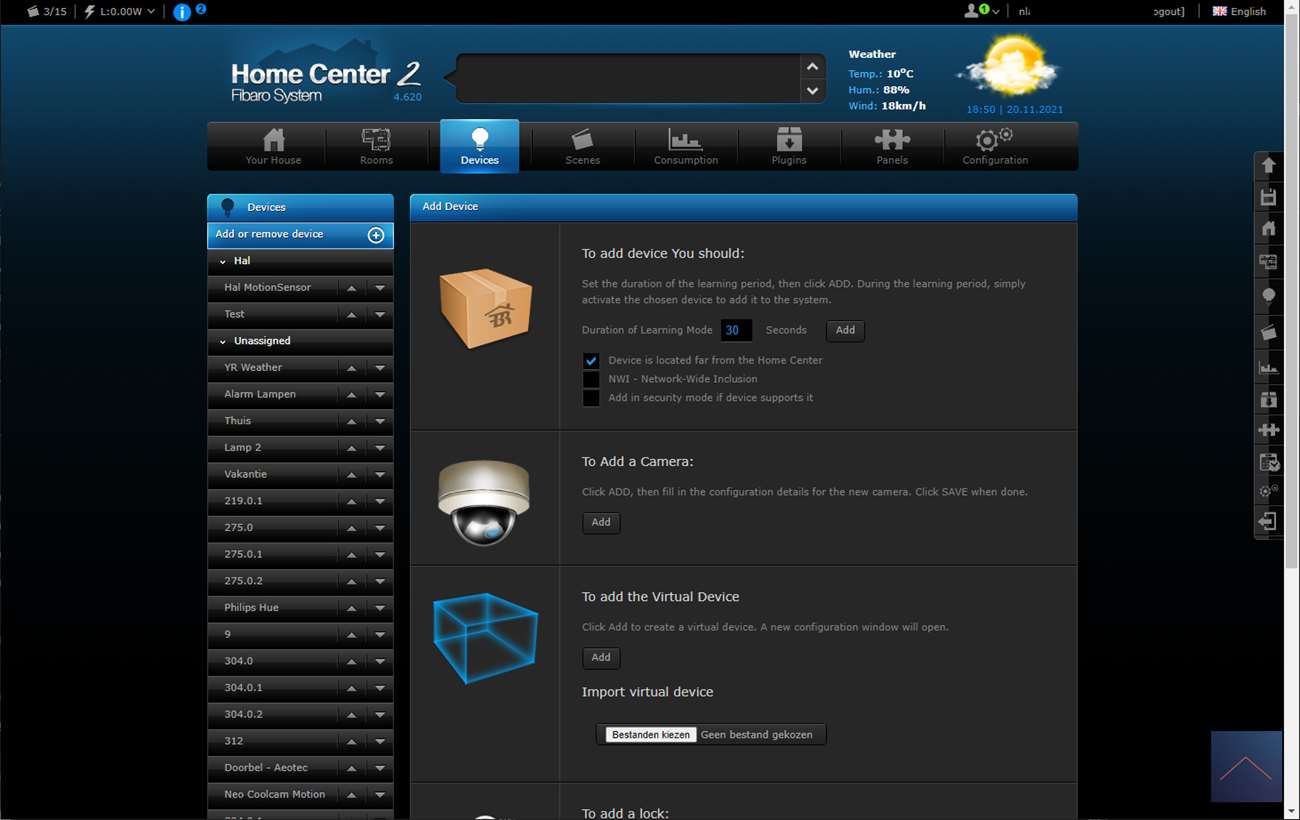Screen dimensions: 1300x820
Task: Click the gear configuration icon in side toolbar
Action: [1268, 491]
